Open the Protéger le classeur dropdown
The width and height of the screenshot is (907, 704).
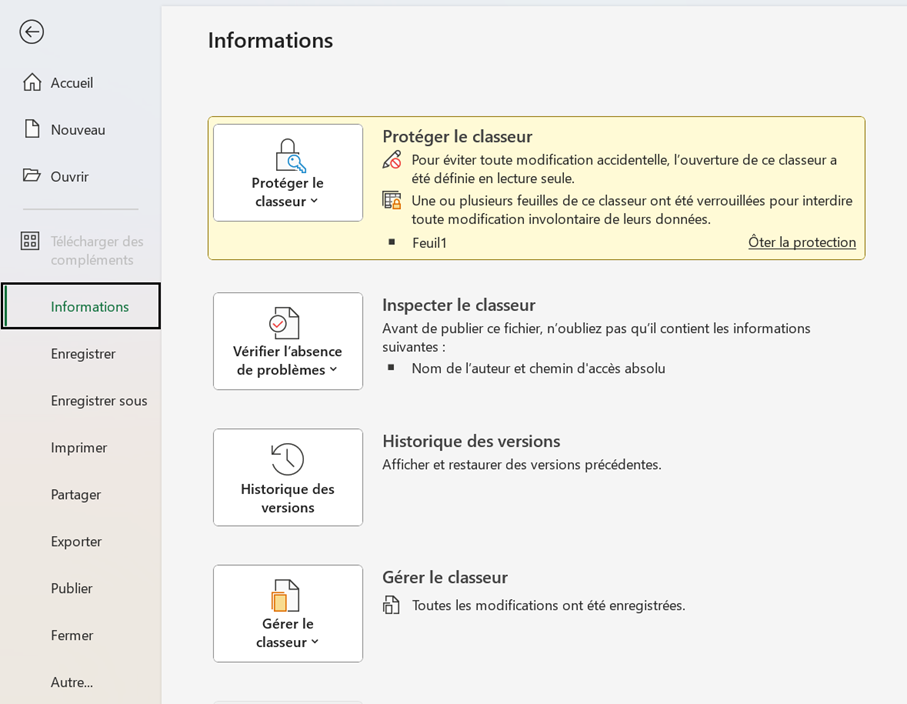coord(287,172)
